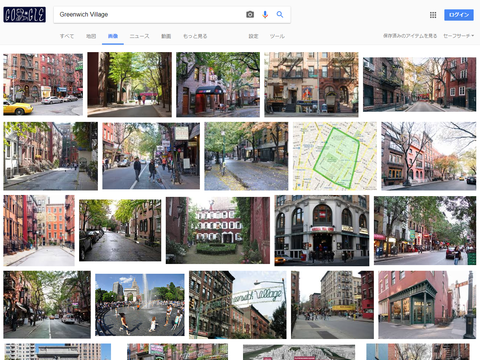The image size is (480, 360).
Task: Start voice search with microphone icon
Action: click(265, 15)
